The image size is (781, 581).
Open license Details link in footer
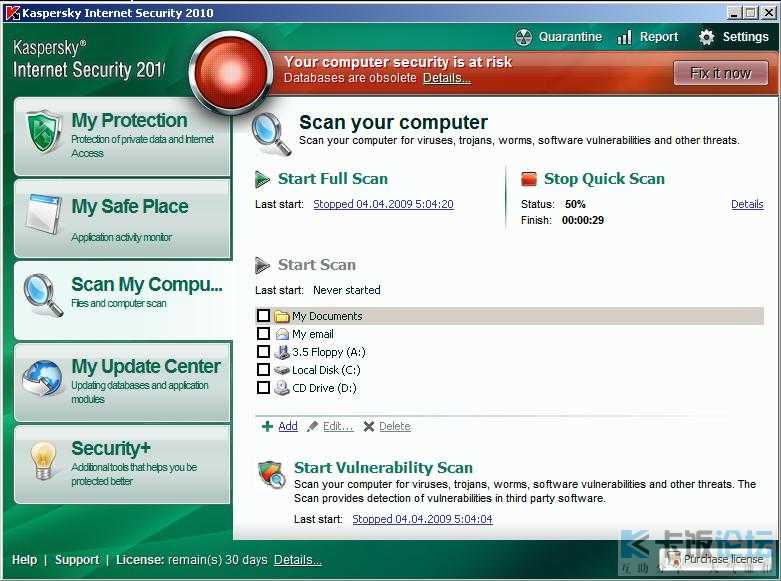297,560
